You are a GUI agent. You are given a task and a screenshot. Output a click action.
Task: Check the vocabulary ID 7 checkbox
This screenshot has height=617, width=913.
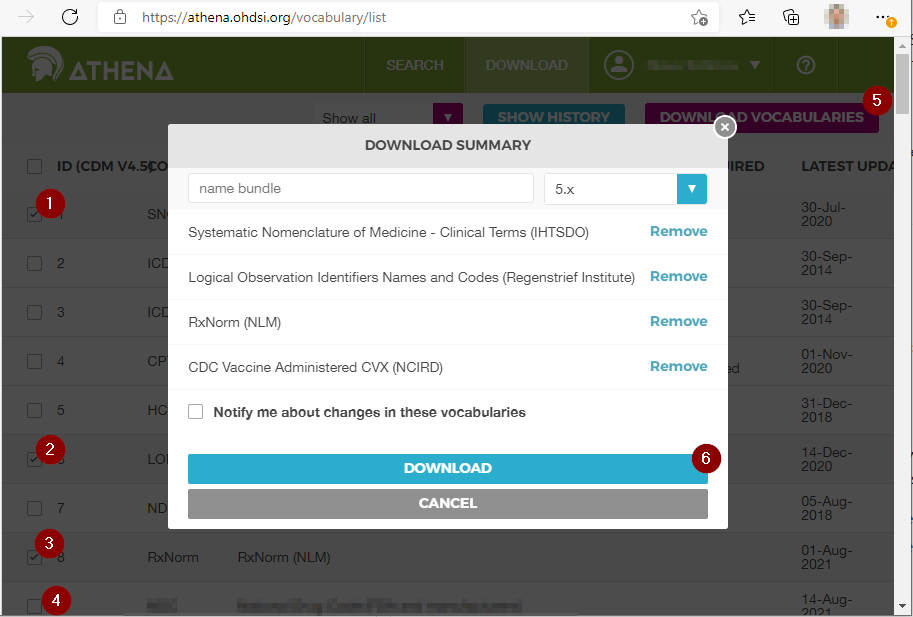34,508
